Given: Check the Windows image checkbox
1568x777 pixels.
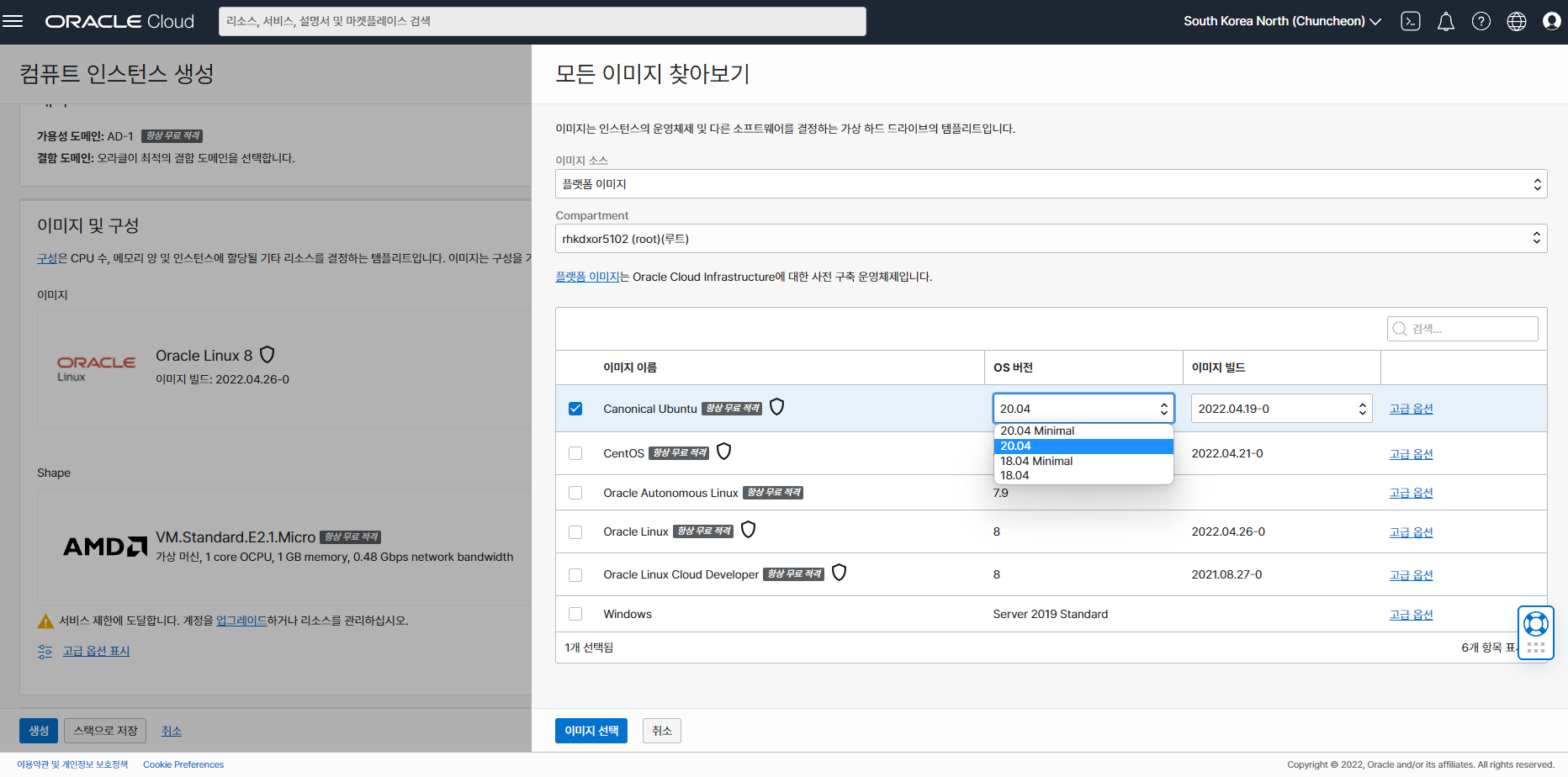Looking at the screenshot, I should [x=575, y=614].
